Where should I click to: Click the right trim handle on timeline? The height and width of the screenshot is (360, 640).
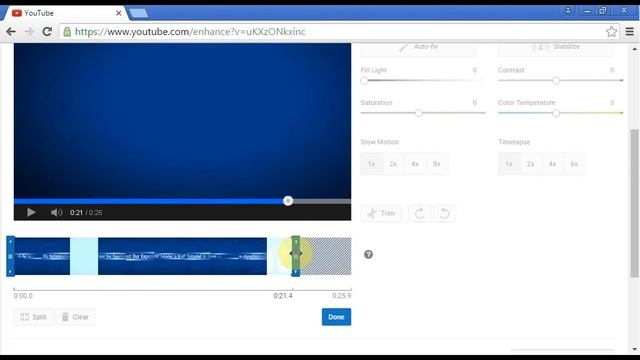296,256
